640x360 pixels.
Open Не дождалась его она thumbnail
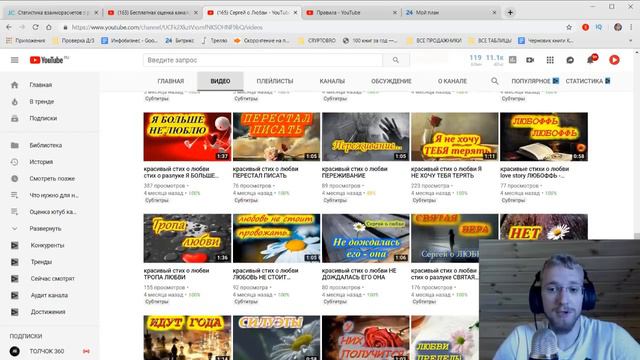pyautogui.click(x=366, y=238)
